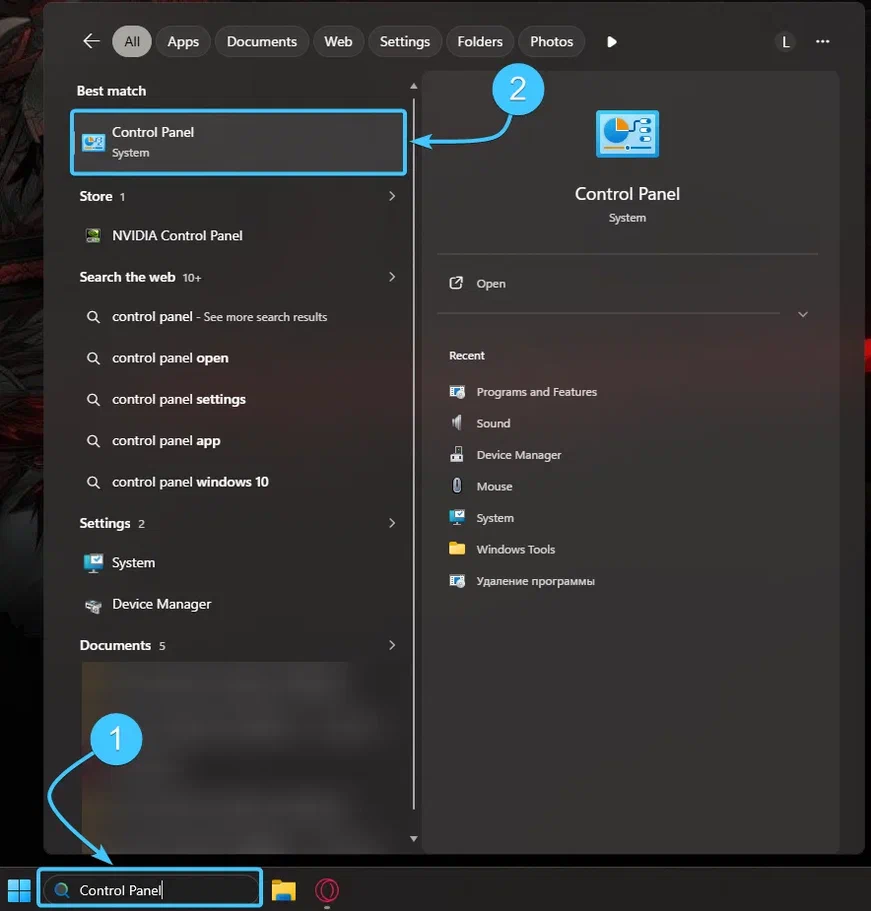The height and width of the screenshot is (911, 871).
Task: Select web suggestion 'control panel windows 10'
Action: (x=238, y=482)
